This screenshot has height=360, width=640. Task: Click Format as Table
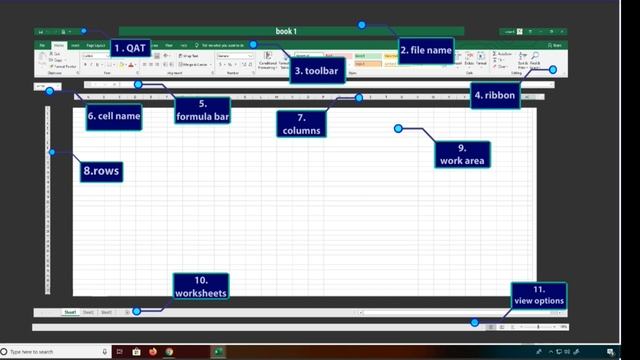(x=284, y=60)
